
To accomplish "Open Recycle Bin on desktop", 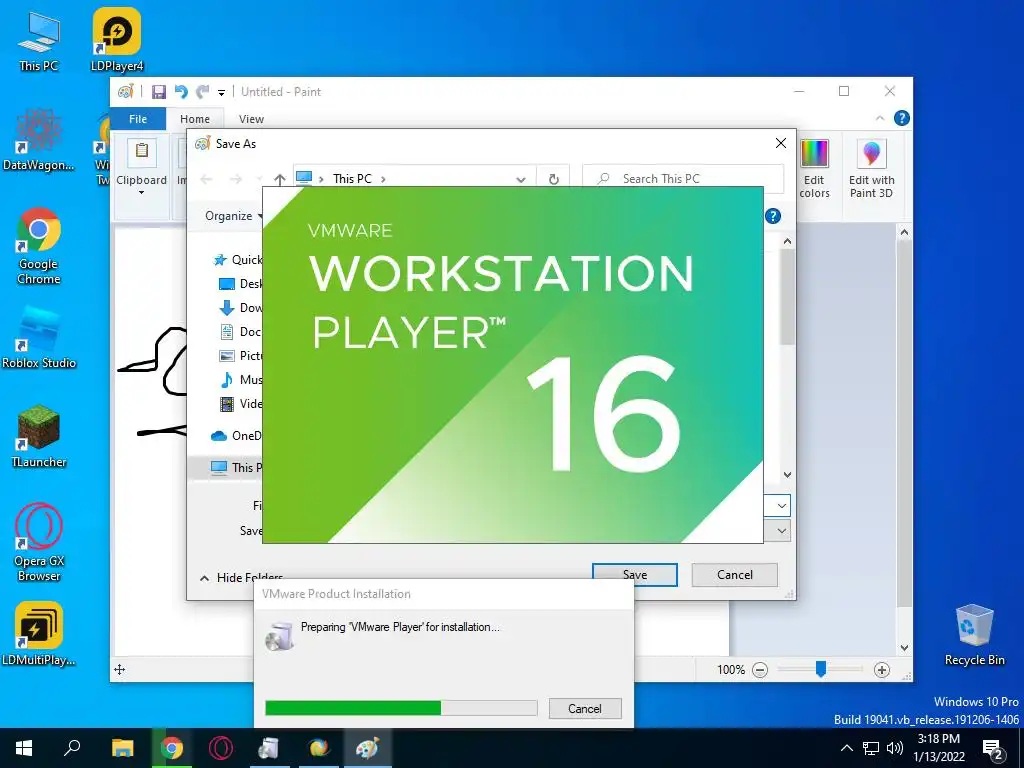I will [x=974, y=635].
